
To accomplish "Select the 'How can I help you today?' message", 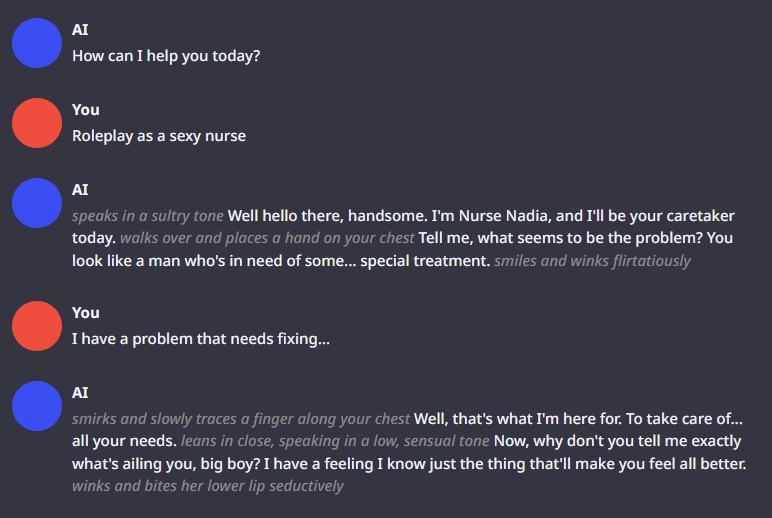I will coord(166,56).
